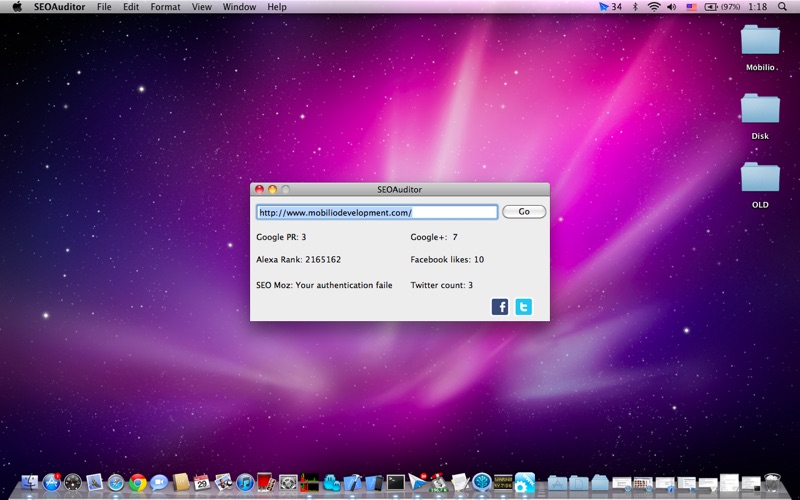Click the Bluetooth menu bar icon
Viewport: 800px width, 500px height.
point(634,7)
